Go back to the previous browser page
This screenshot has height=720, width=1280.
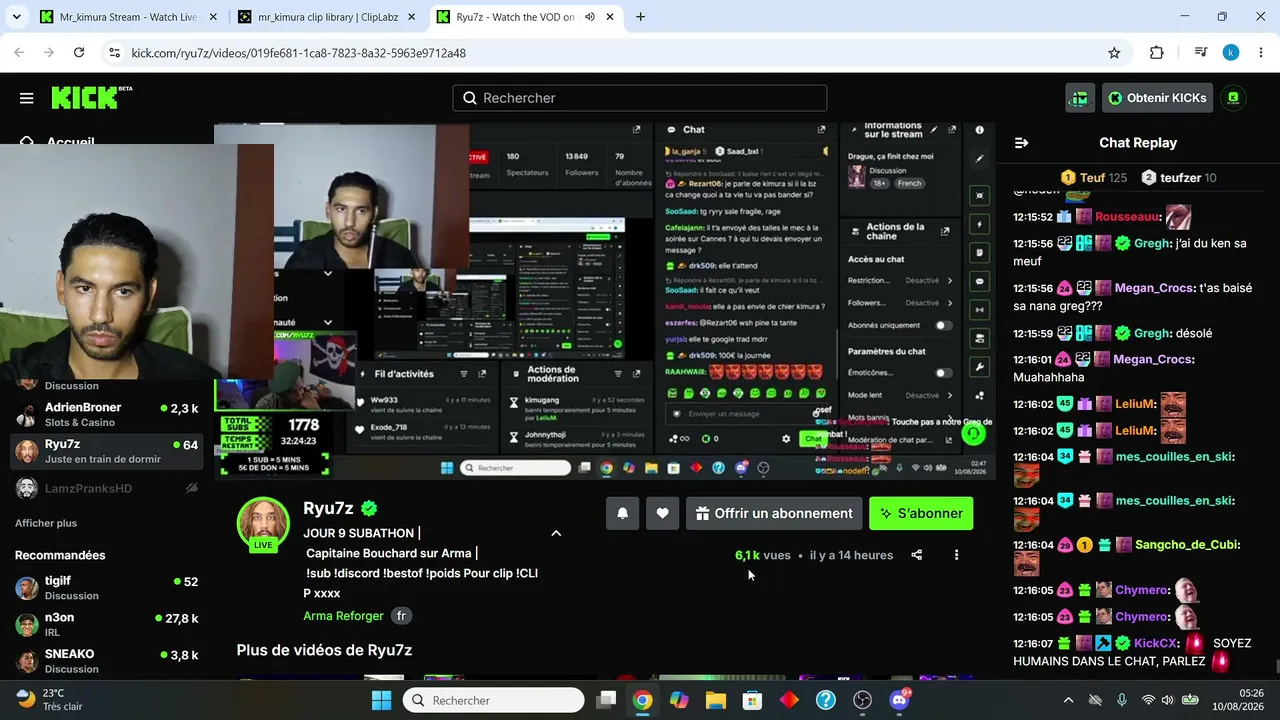19,53
